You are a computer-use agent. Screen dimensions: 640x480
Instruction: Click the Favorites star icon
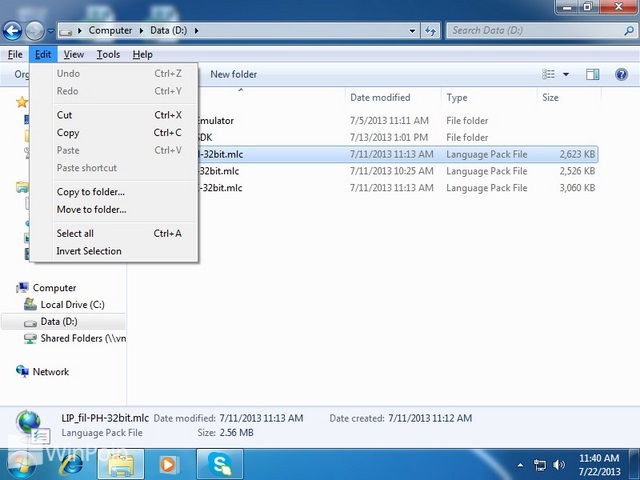click(22, 102)
